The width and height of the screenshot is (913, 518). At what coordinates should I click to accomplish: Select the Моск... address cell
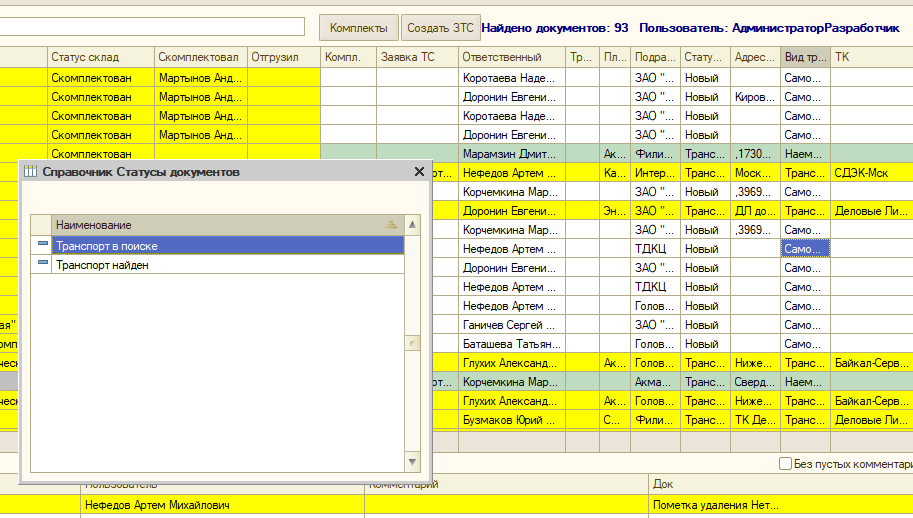tap(755, 173)
